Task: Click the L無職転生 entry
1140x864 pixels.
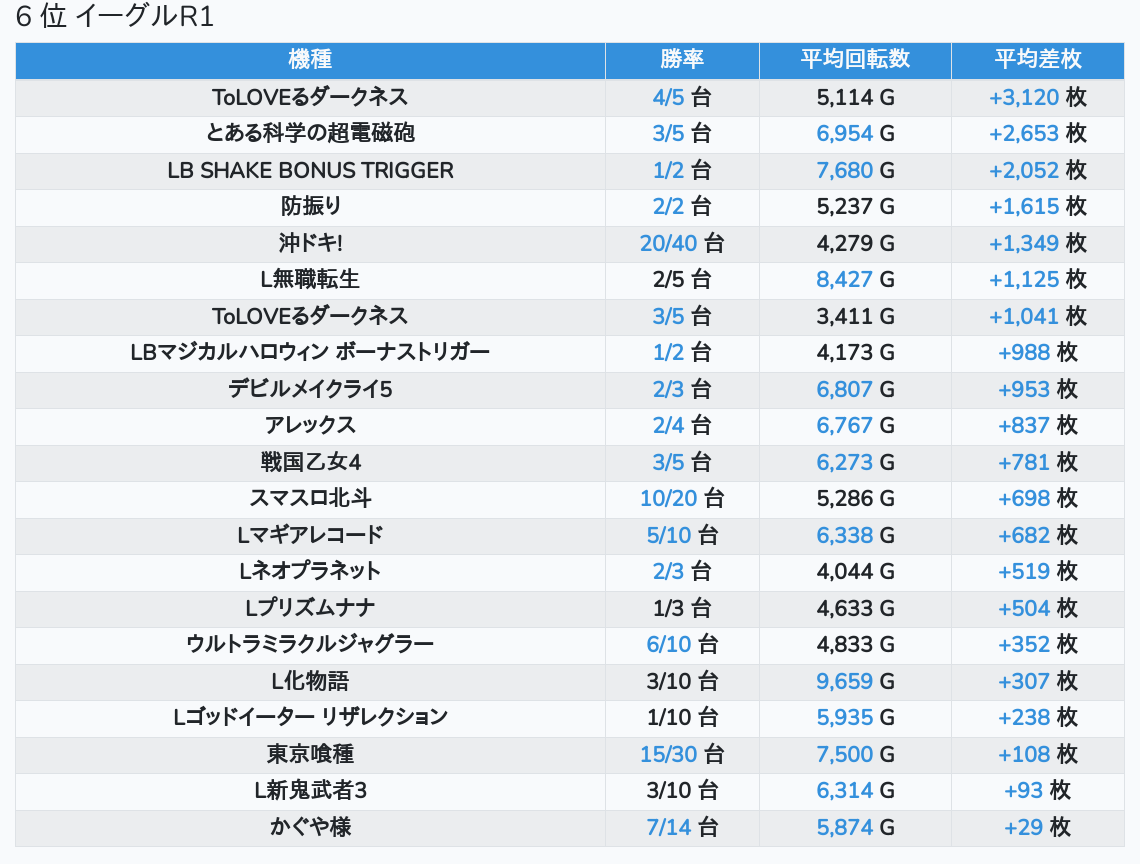Action: click(310, 279)
